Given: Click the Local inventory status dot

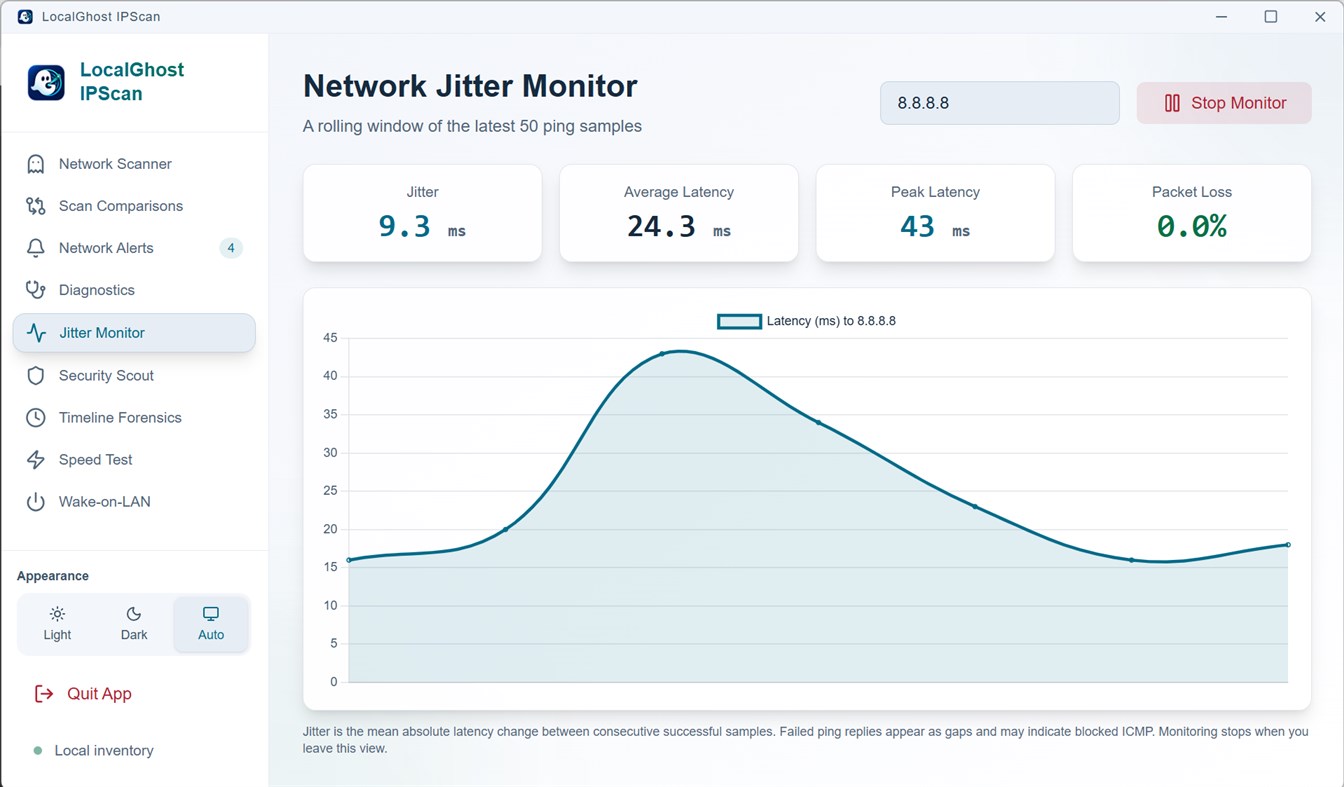Looking at the screenshot, I should coord(38,751).
